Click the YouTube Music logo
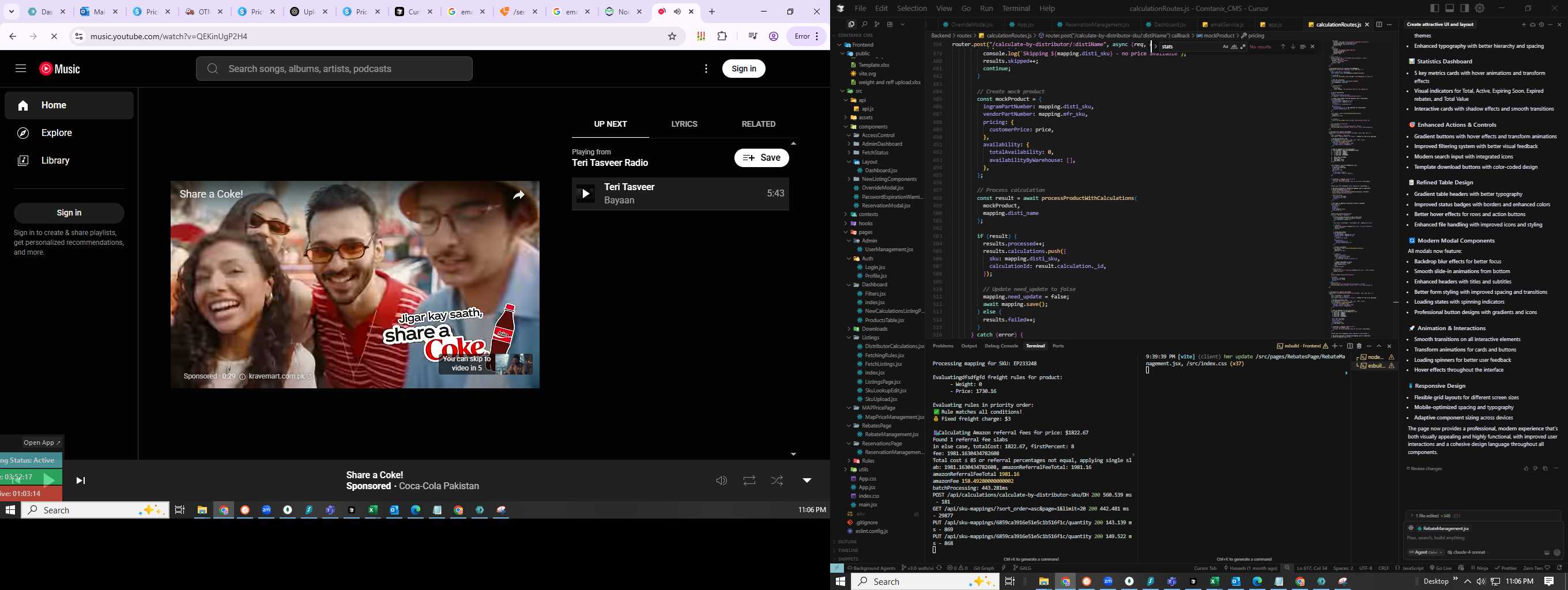1568x590 pixels. pyautogui.click(x=59, y=69)
